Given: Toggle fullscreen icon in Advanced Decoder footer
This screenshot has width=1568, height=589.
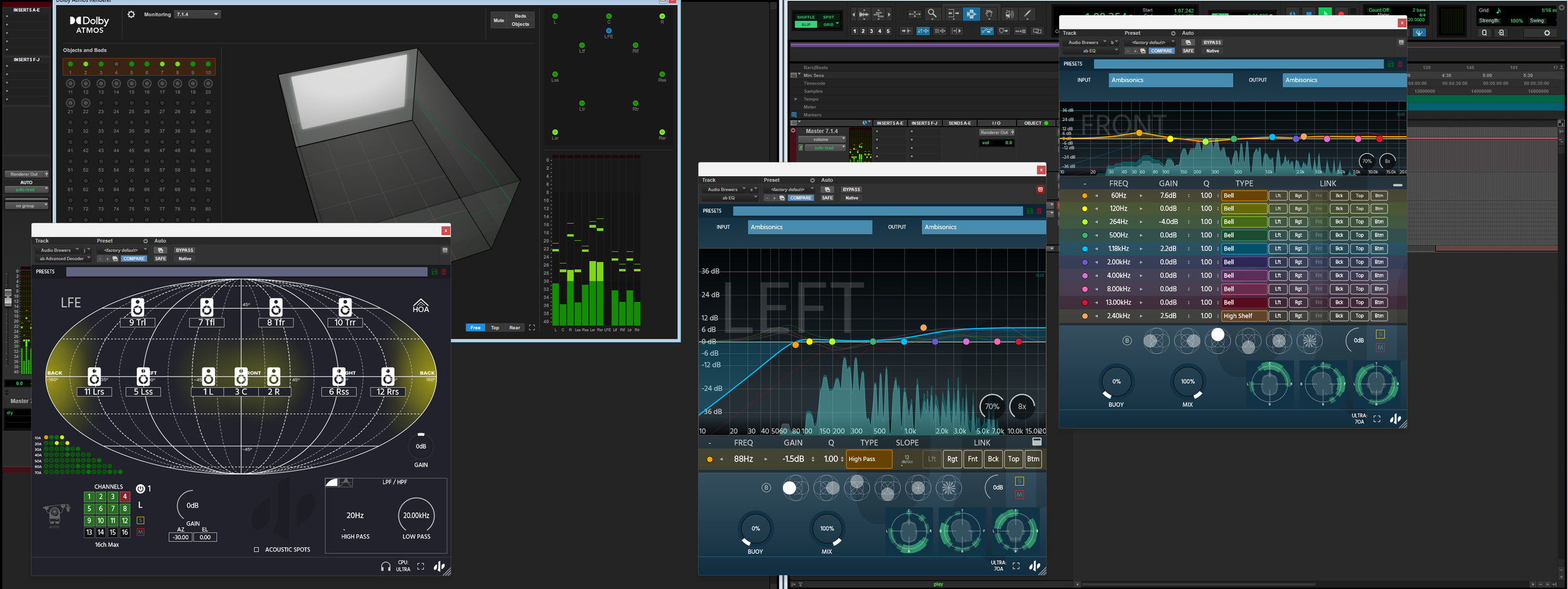Looking at the screenshot, I should coord(421,566).
